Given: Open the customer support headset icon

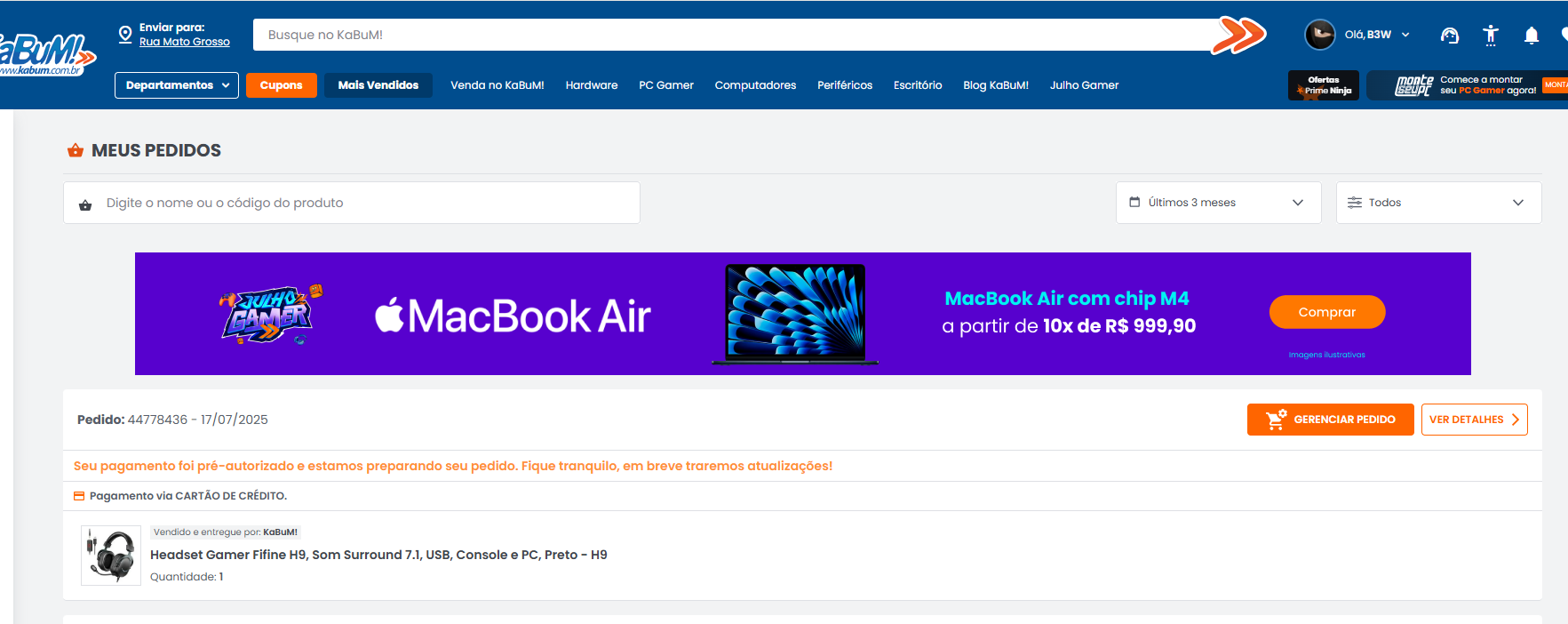Looking at the screenshot, I should pyautogui.click(x=1449, y=36).
